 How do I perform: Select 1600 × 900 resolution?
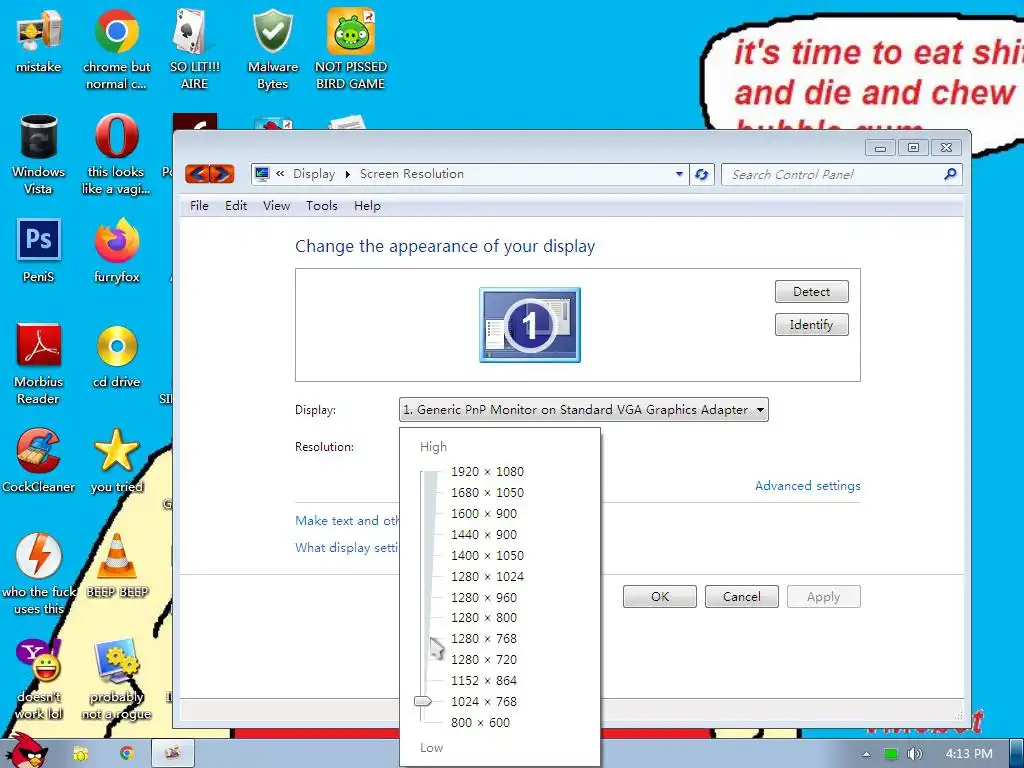point(483,513)
